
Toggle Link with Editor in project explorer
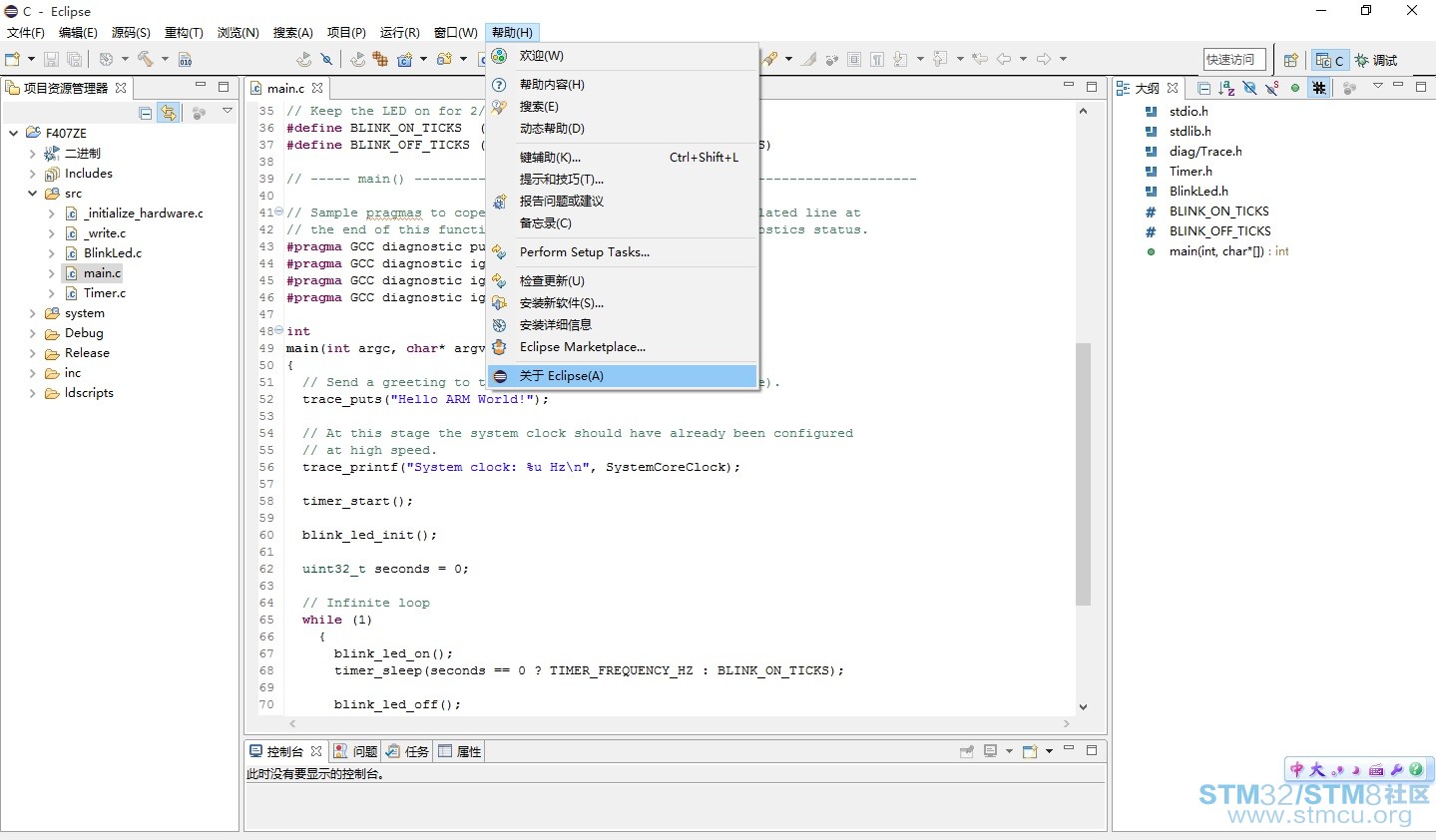pyautogui.click(x=169, y=113)
